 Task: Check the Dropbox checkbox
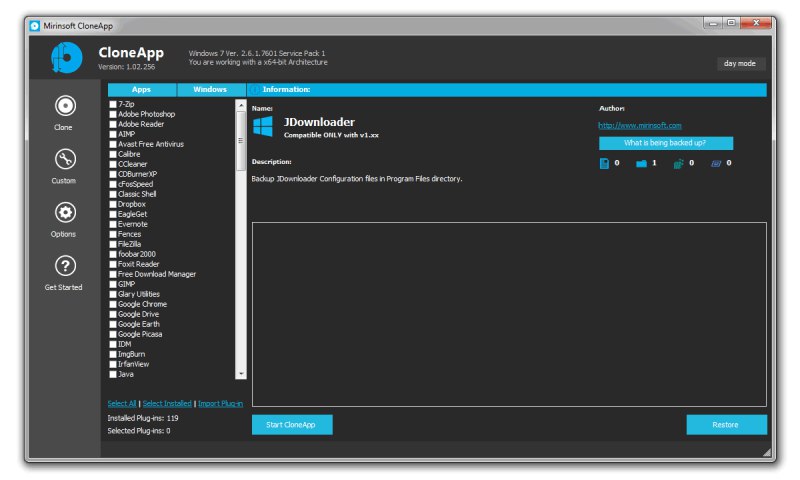tap(113, 204)
